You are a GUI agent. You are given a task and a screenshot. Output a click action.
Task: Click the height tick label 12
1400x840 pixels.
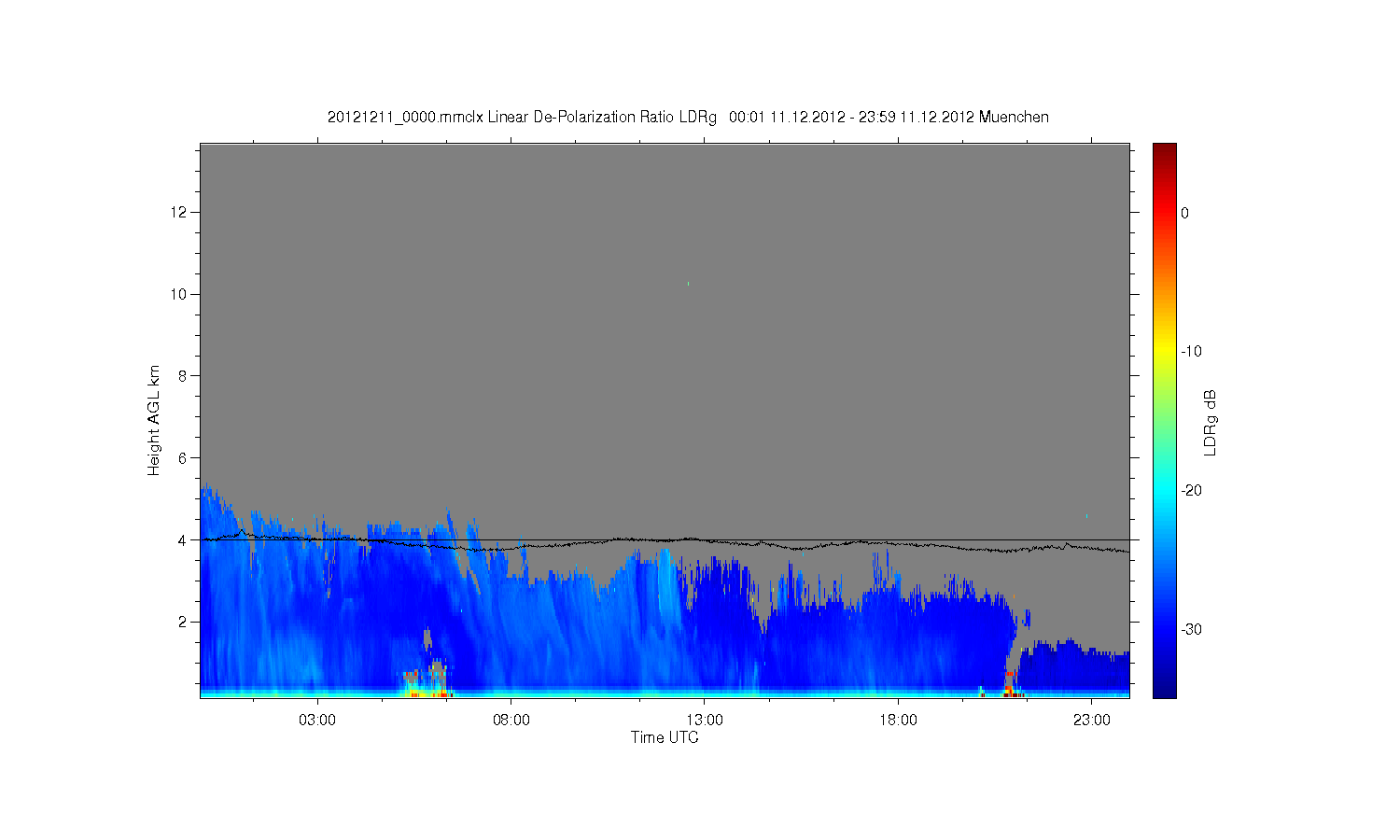point(179,212)
